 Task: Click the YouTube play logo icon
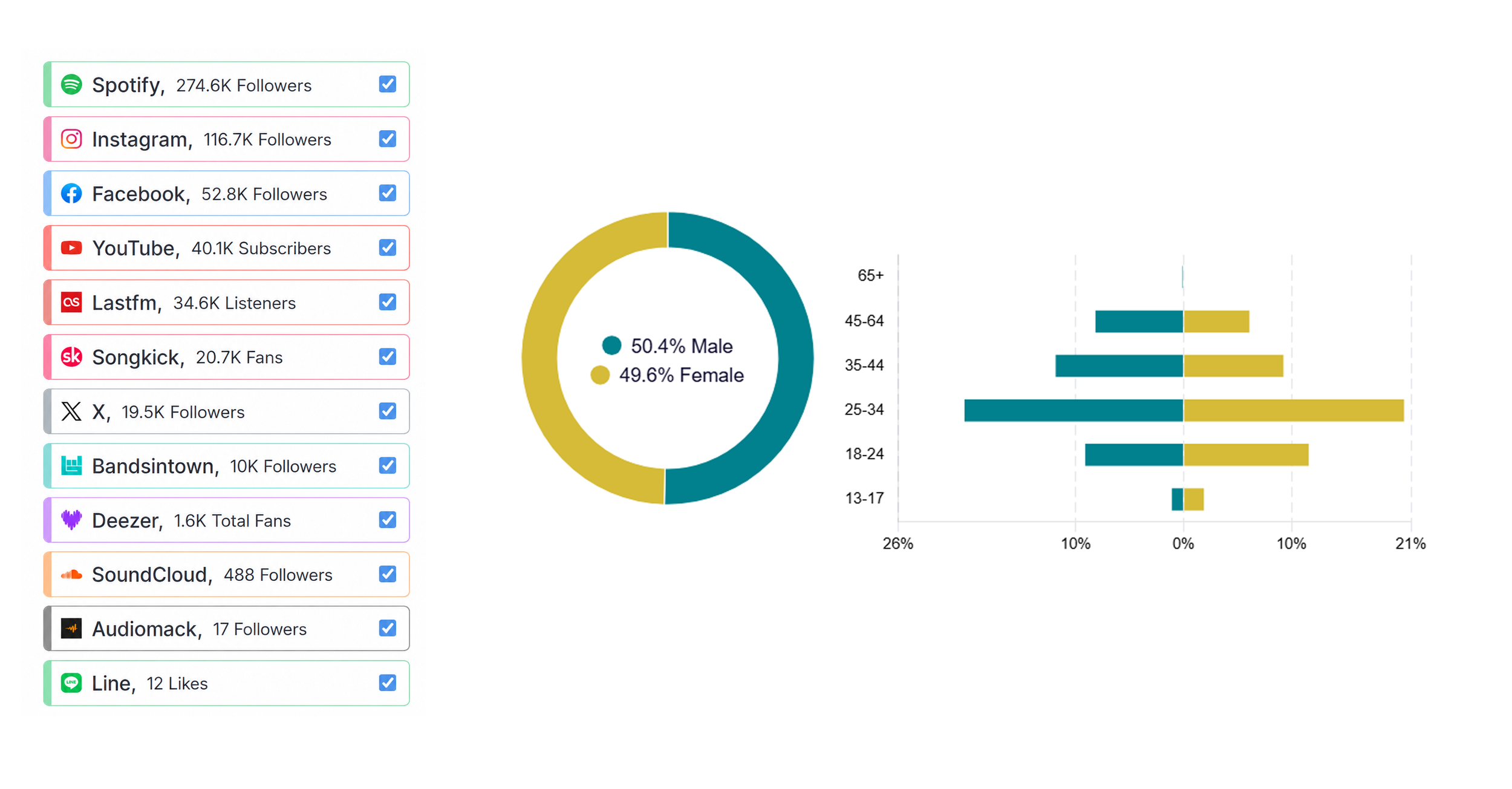[71, 248]
